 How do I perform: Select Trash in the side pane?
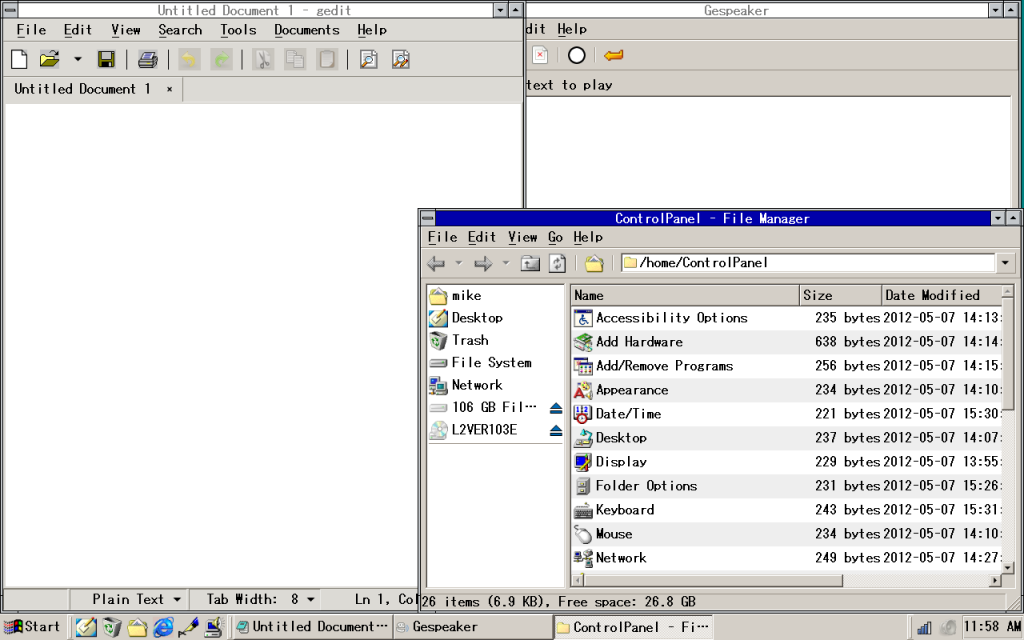point(470,340)
